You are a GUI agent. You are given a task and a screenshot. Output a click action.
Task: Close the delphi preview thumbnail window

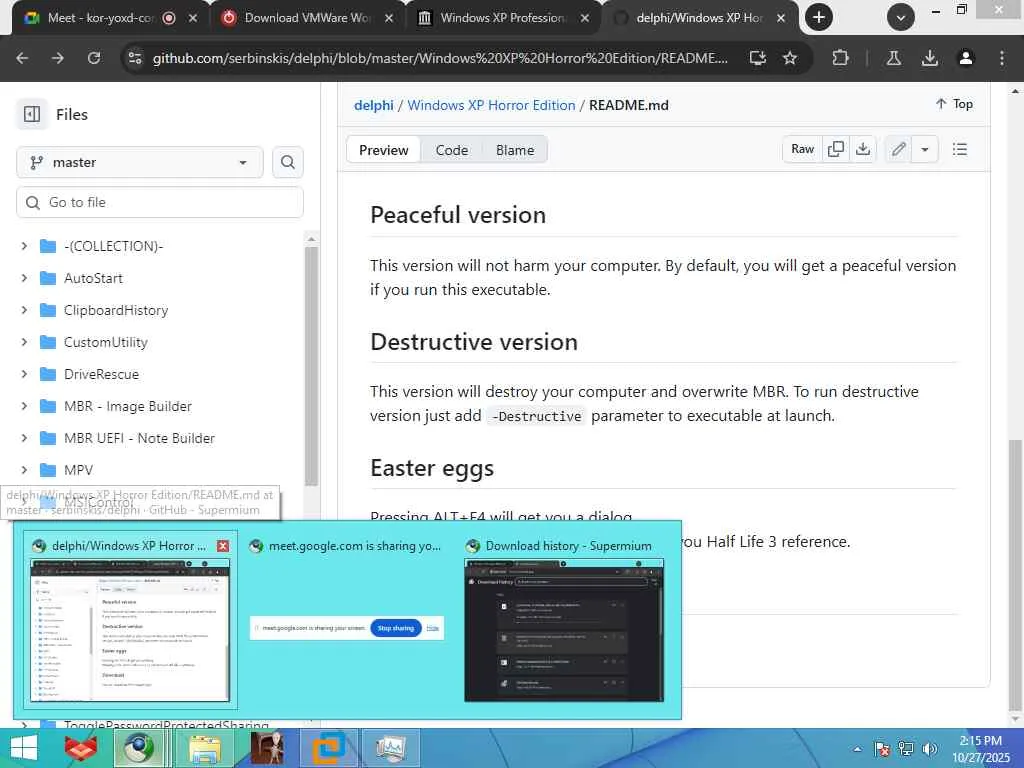(x=223, y=546)
